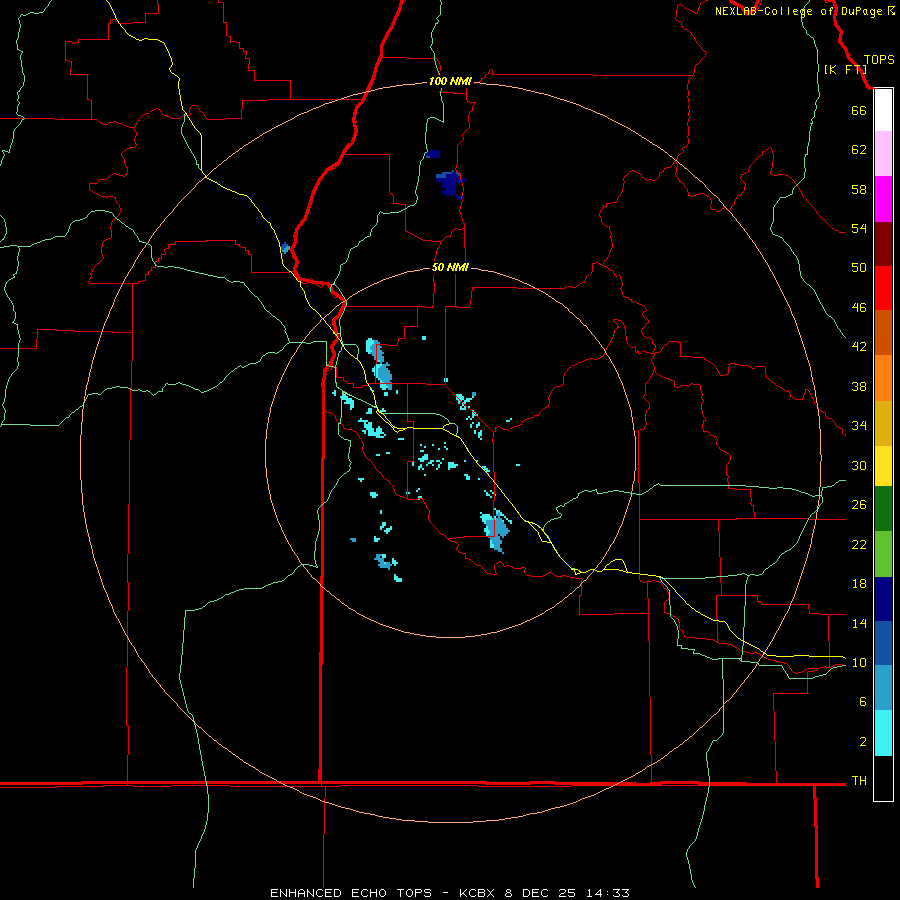This screenshot has width=900, height=900.
Task: Click the small dark blue echo above the large one
Action: (433, 154)
